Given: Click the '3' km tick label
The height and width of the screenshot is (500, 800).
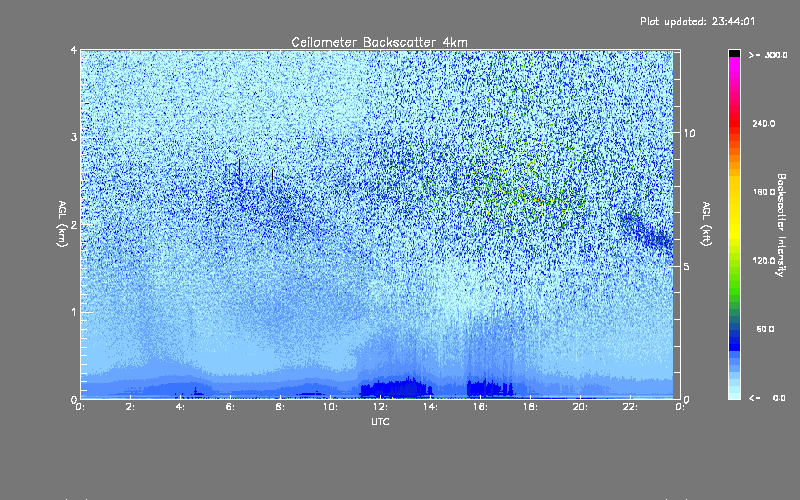Looking at the screenshot, I should coord(74,137).
